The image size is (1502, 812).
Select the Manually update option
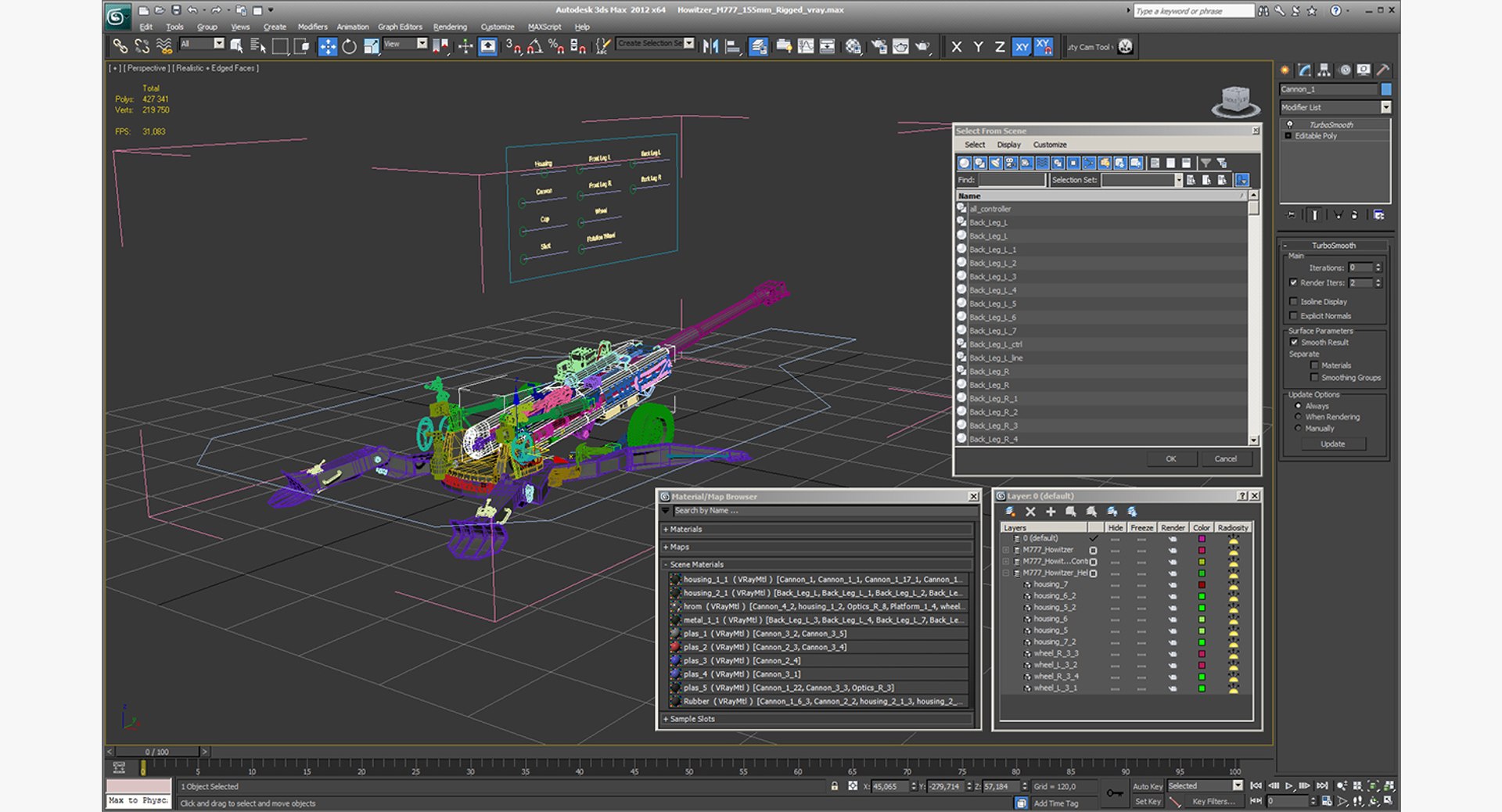[x=1299, y=429]
